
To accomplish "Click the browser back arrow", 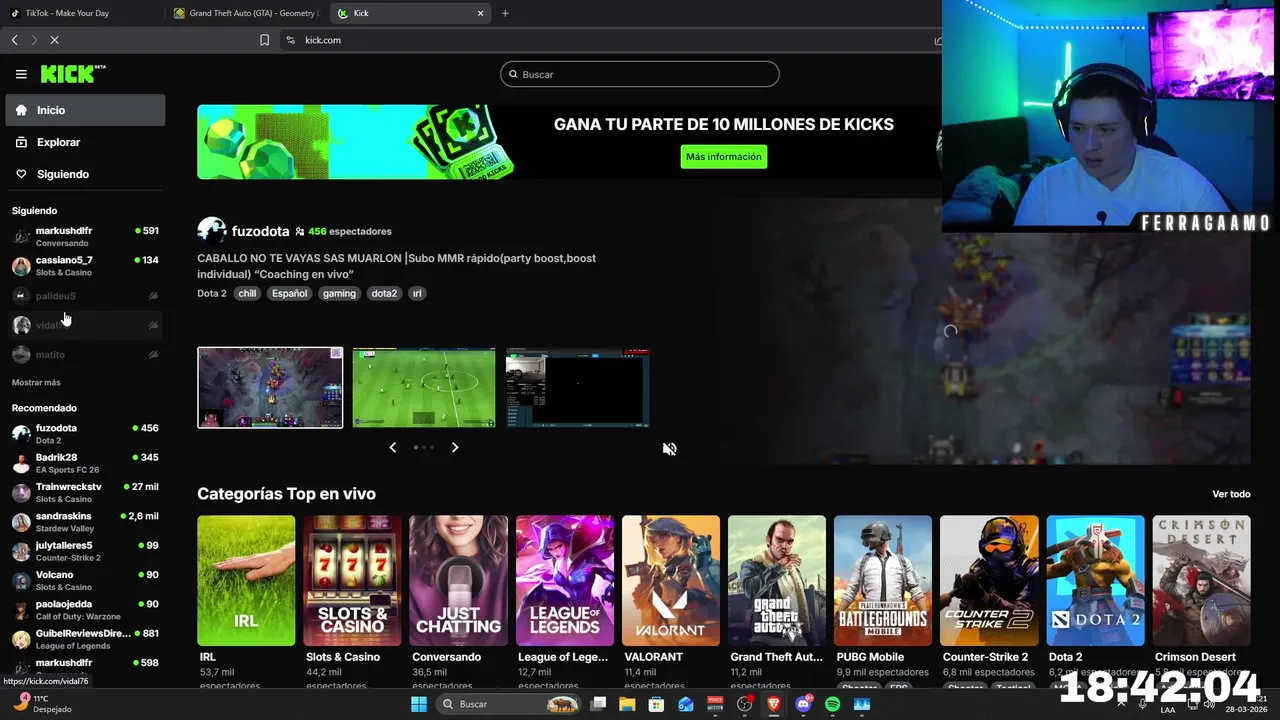I will [x=14, y=40].
